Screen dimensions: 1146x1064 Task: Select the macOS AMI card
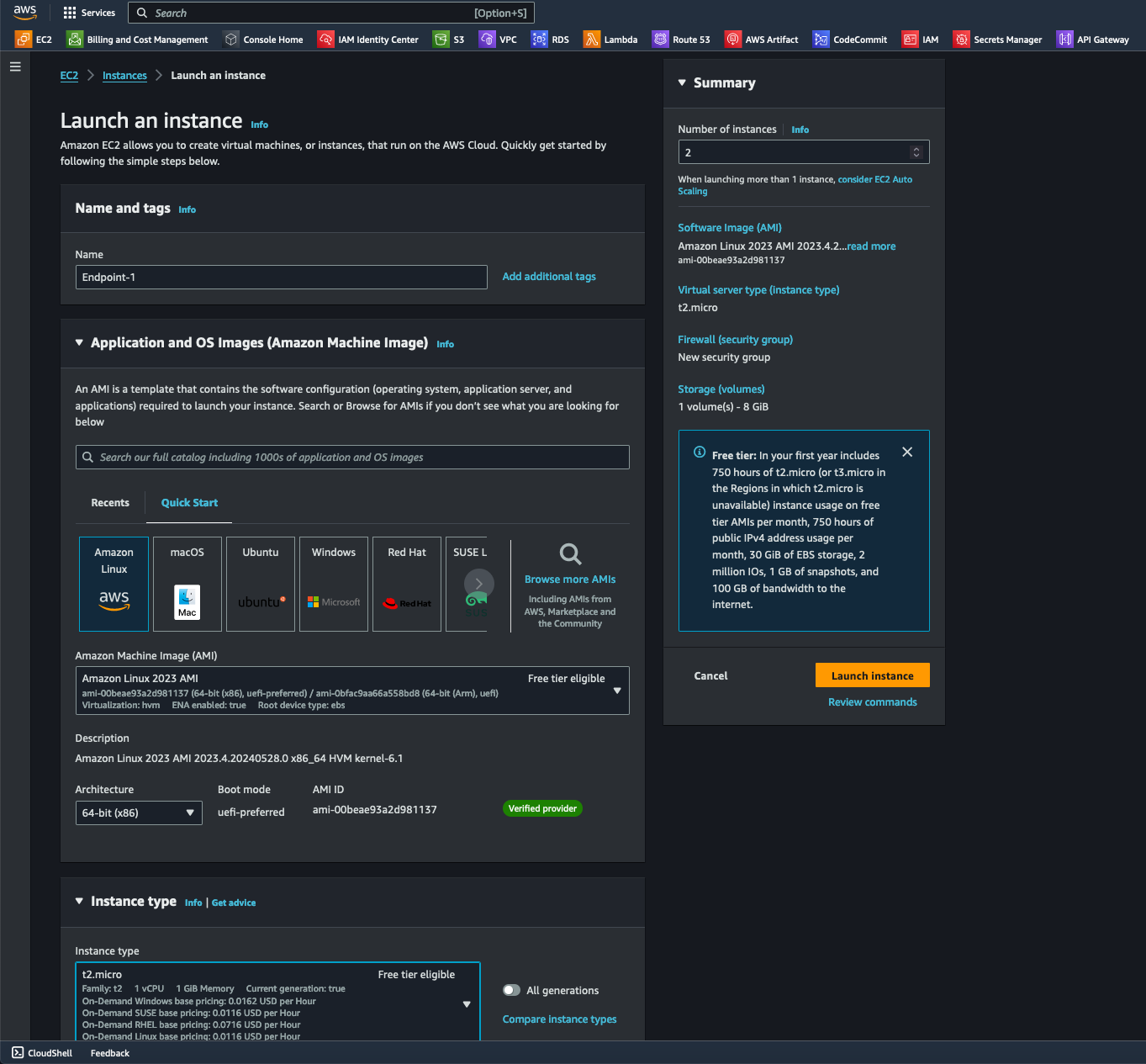pos(187,584)
